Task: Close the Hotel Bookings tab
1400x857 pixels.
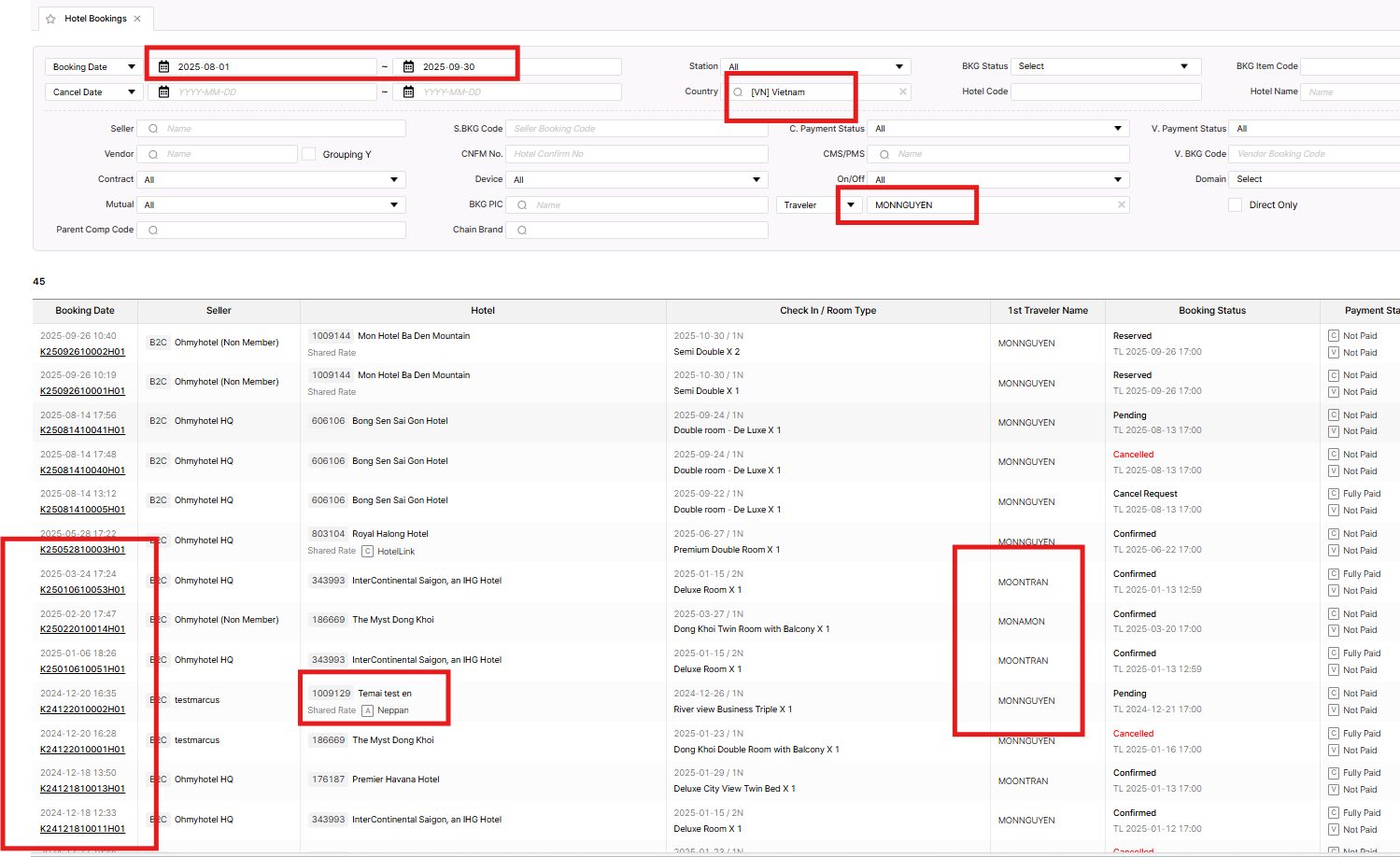Action: (137, 19)
